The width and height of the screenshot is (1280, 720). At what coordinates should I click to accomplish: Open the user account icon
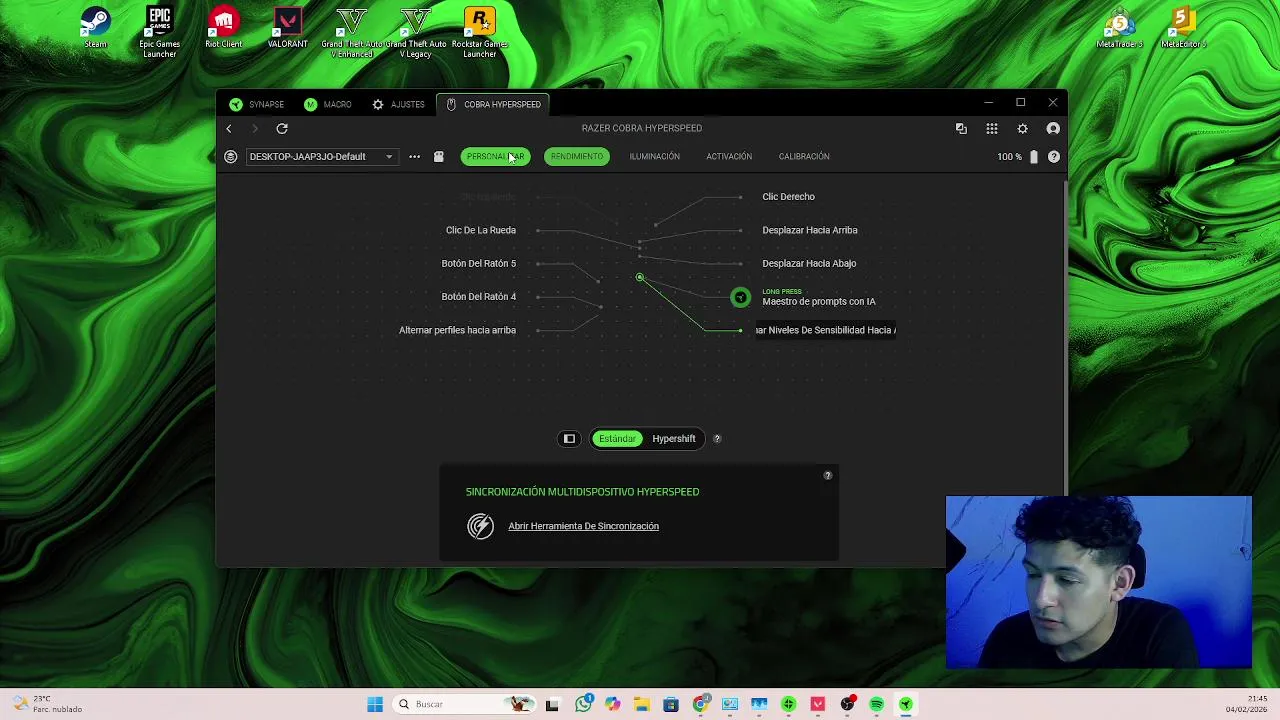(x=1053, y=128)
